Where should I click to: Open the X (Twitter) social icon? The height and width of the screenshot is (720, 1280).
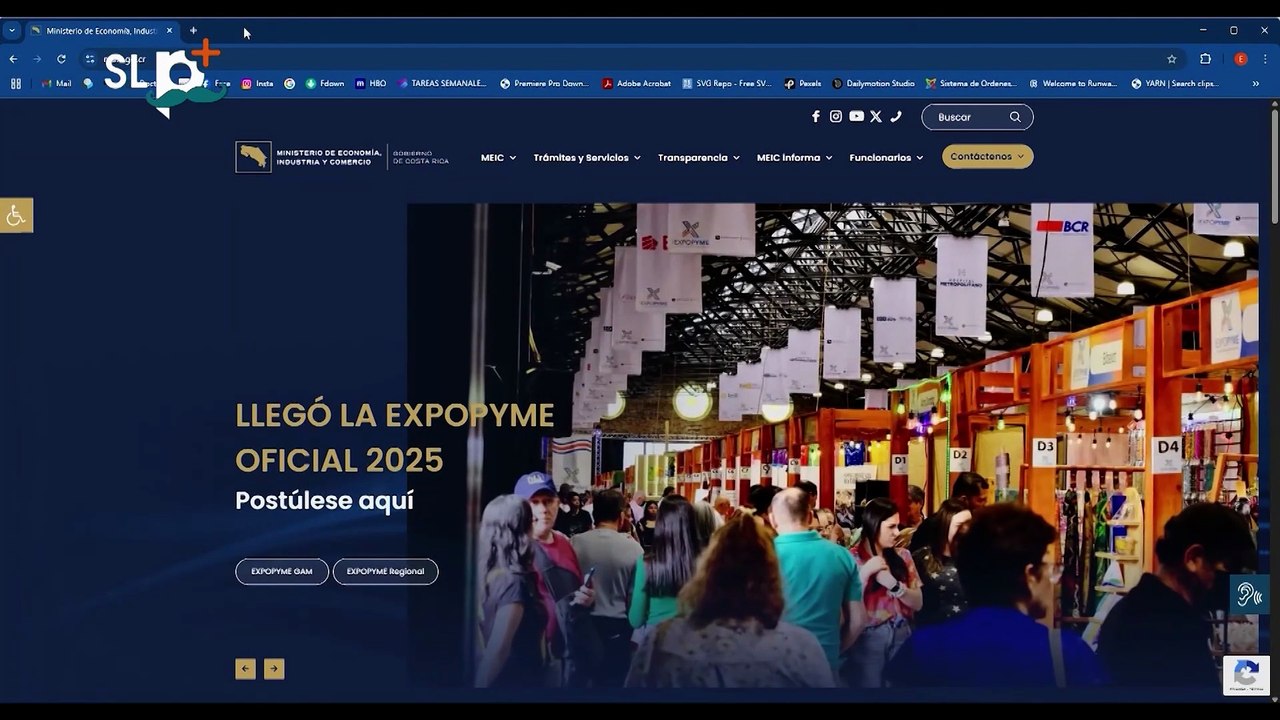coord(876,117)
